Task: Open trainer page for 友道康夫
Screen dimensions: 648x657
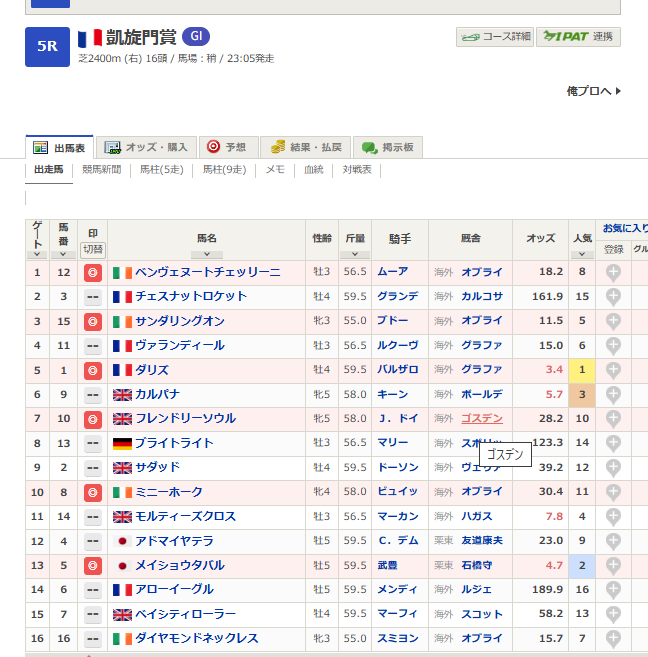Action: click(x=482, y=541)
